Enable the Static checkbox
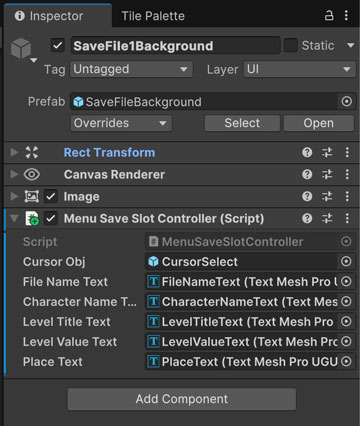This screenshot has width=360, height=426. click(x=290, y=45)
